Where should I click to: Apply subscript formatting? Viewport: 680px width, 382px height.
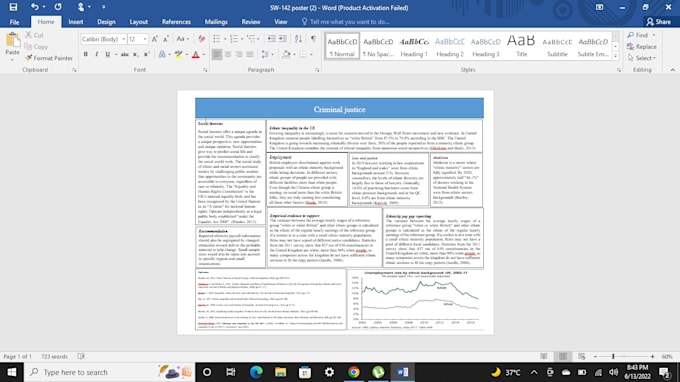click(136, 54)
